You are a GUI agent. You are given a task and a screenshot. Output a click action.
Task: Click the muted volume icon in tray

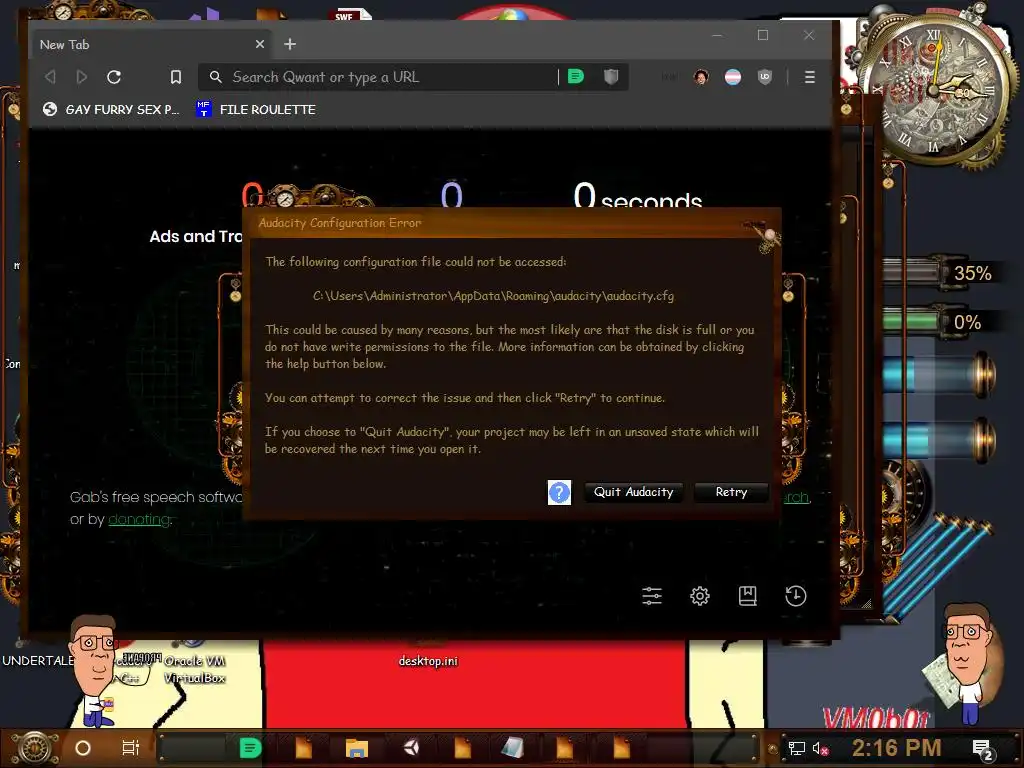click(820, 748)
